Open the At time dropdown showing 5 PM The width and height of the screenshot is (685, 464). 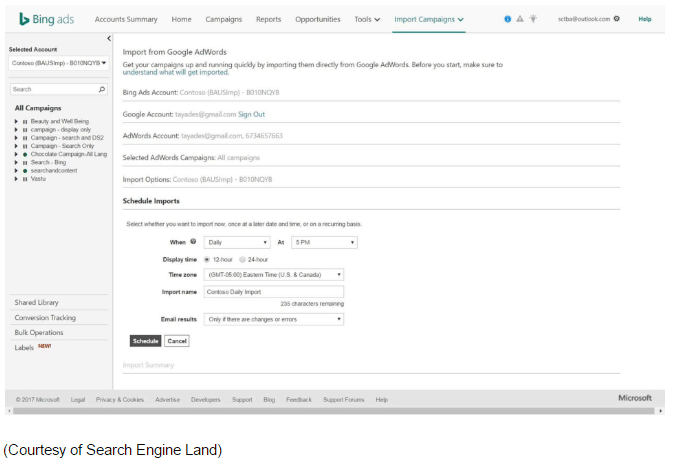324,242
